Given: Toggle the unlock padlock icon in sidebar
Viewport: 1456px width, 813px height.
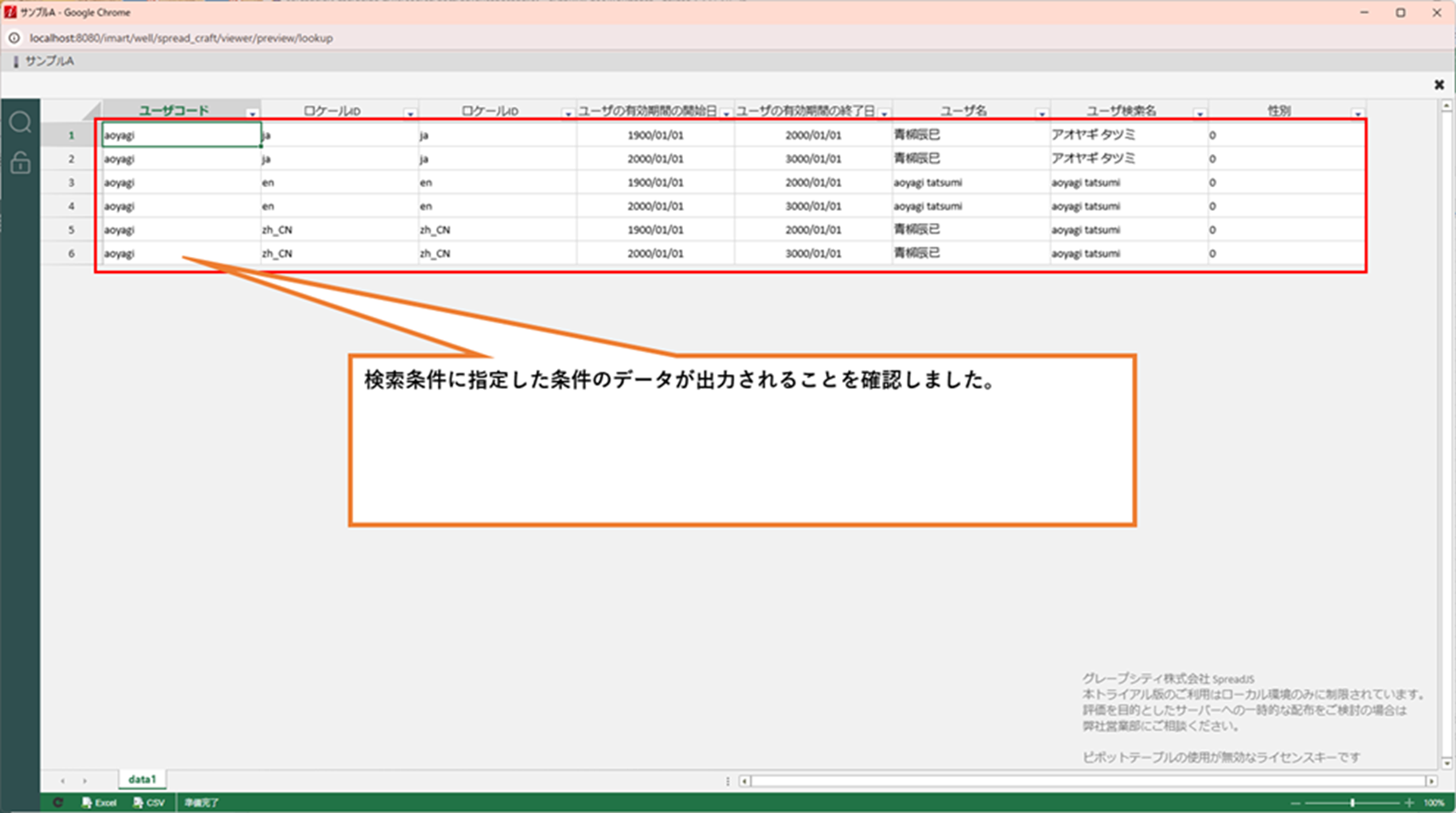Looking at the screenshot, I should [x=20, y=162].
